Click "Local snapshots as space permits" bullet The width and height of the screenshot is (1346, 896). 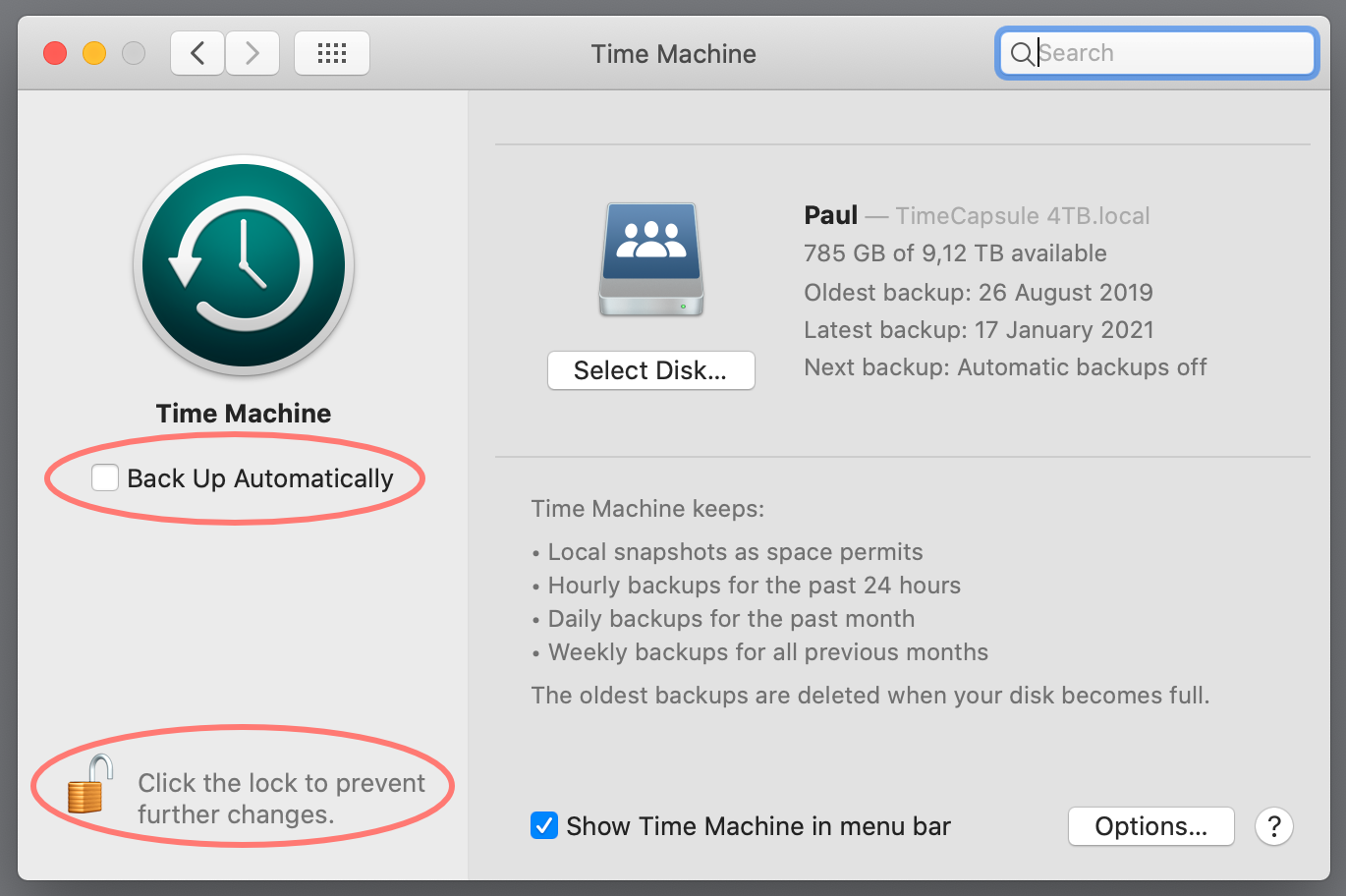coord(735,552)
